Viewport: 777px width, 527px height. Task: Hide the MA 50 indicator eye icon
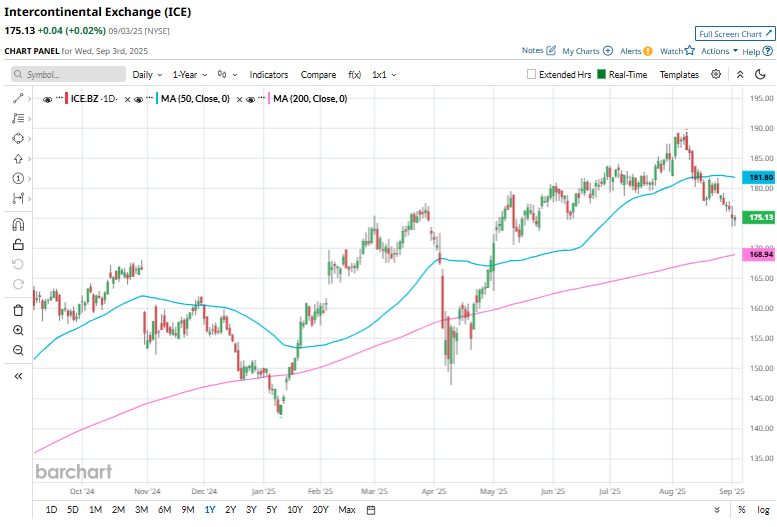(139, 99)
